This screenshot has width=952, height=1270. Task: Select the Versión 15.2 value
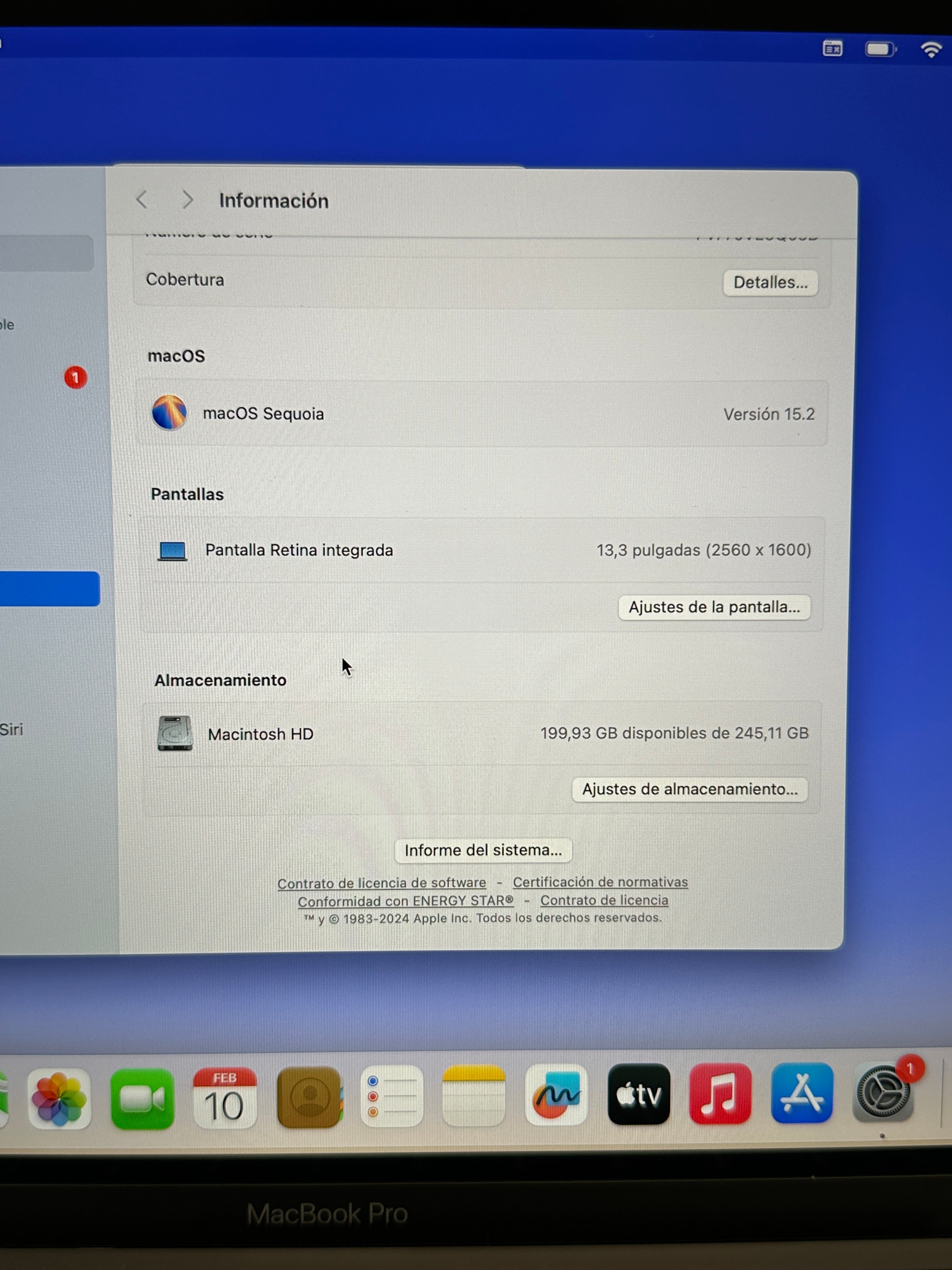(768, 414)
